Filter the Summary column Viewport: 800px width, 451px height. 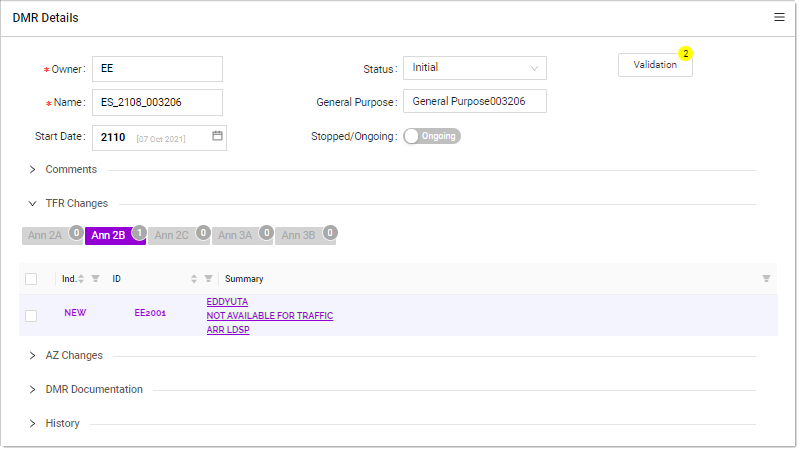766,279
